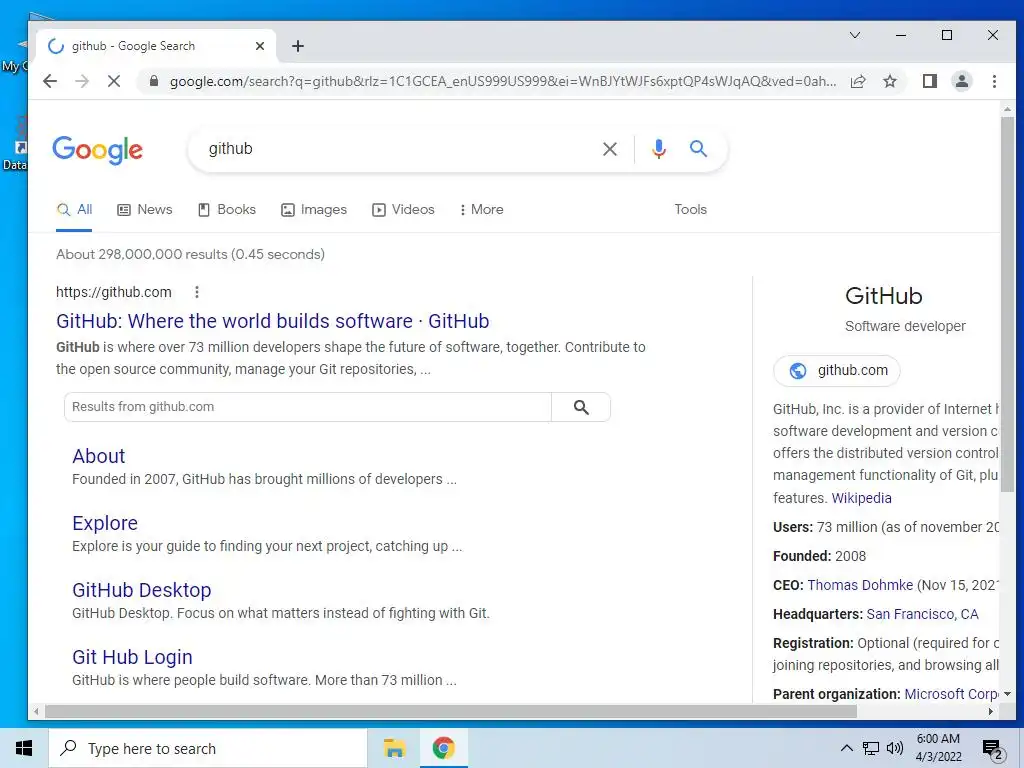The image size is (1024, 768).
Task: Click the Type here to search taskbar box
Action: (208, 748)
